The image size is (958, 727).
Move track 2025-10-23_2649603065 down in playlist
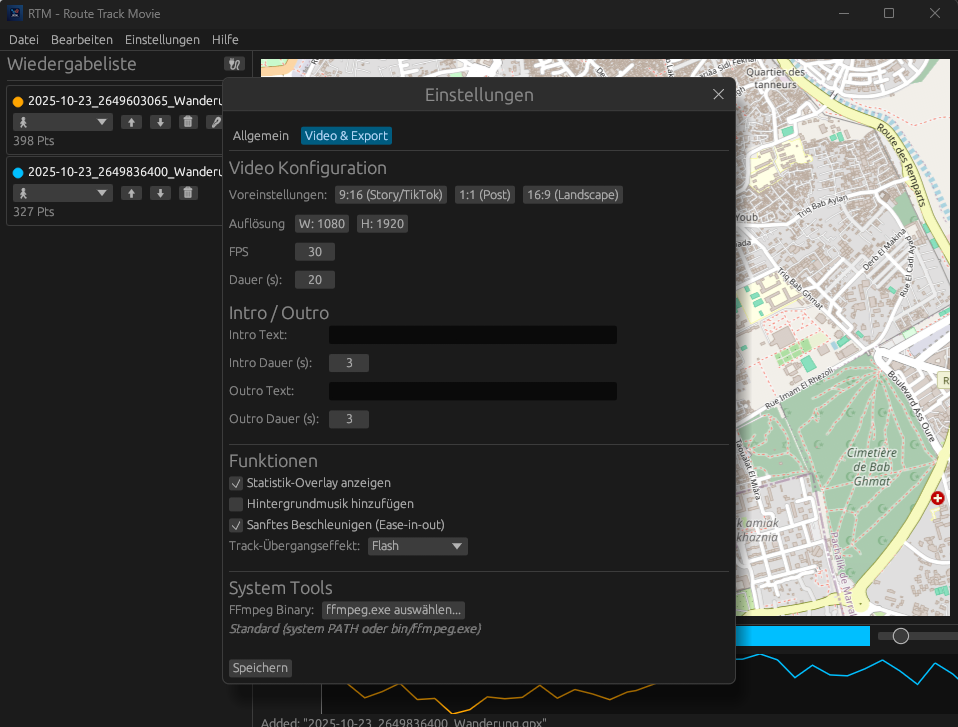click(160, 121)
